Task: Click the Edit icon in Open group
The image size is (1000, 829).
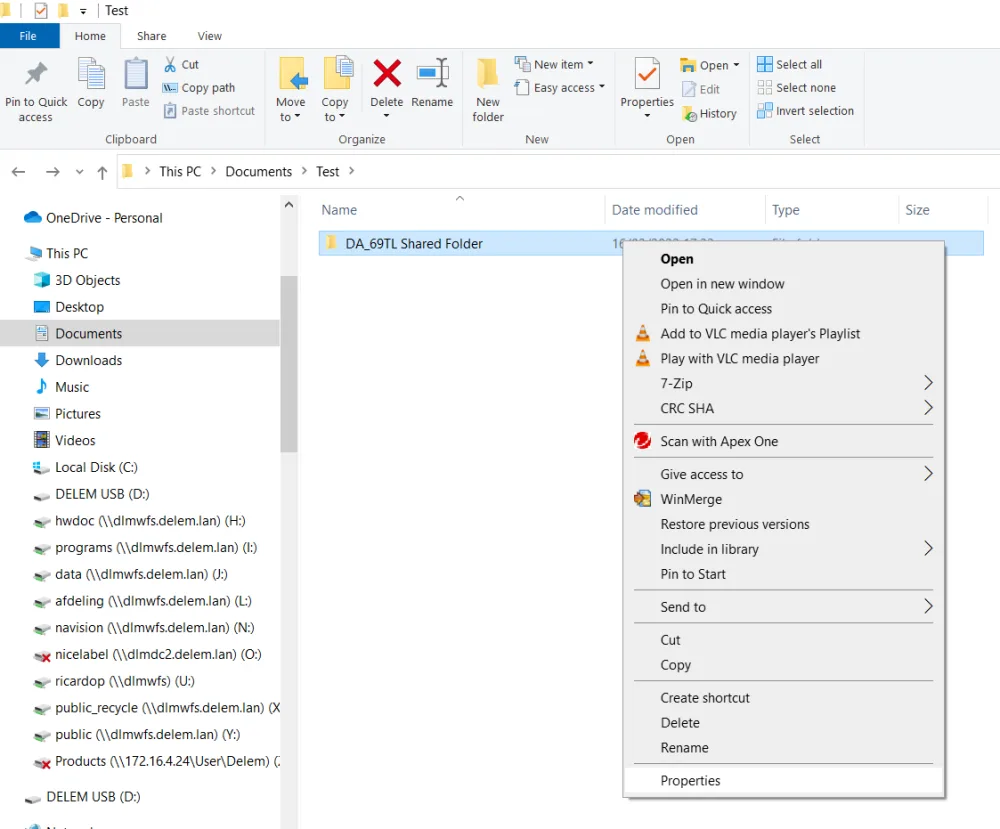Action: point(689,89)
